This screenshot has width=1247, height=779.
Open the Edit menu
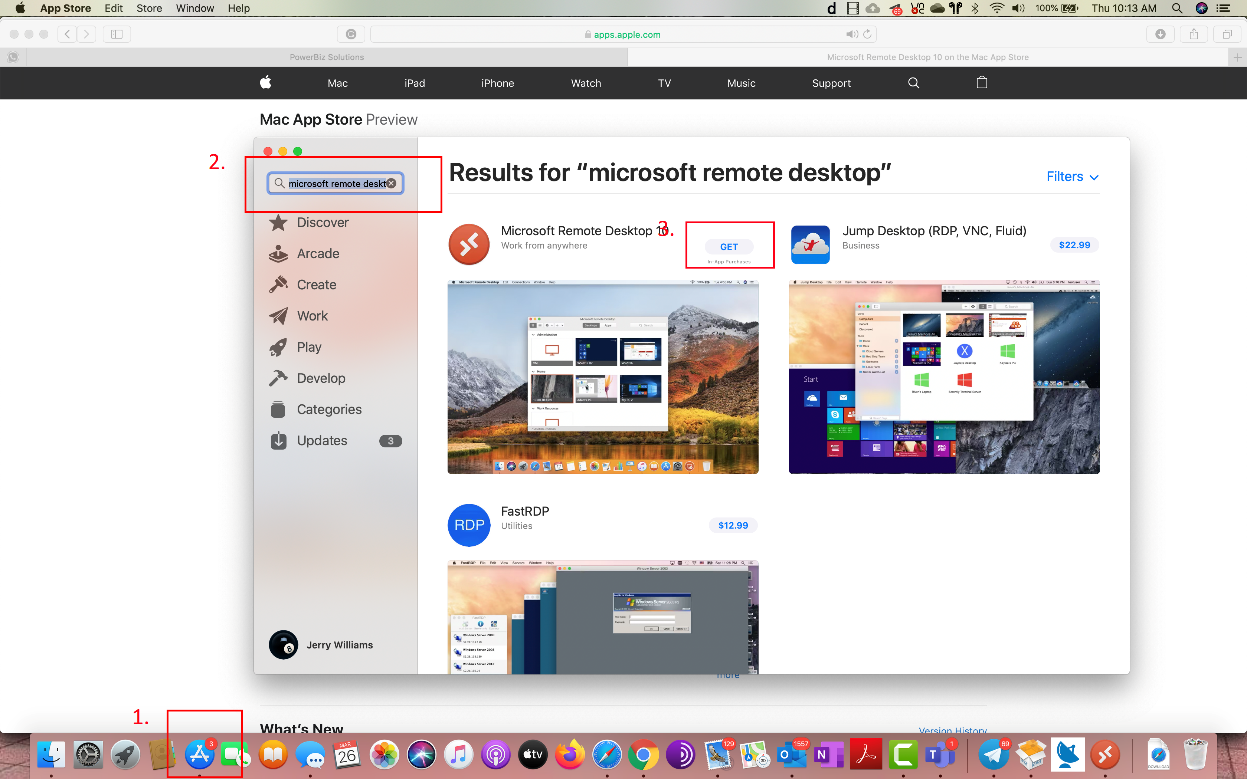click(x=114, y=8)
